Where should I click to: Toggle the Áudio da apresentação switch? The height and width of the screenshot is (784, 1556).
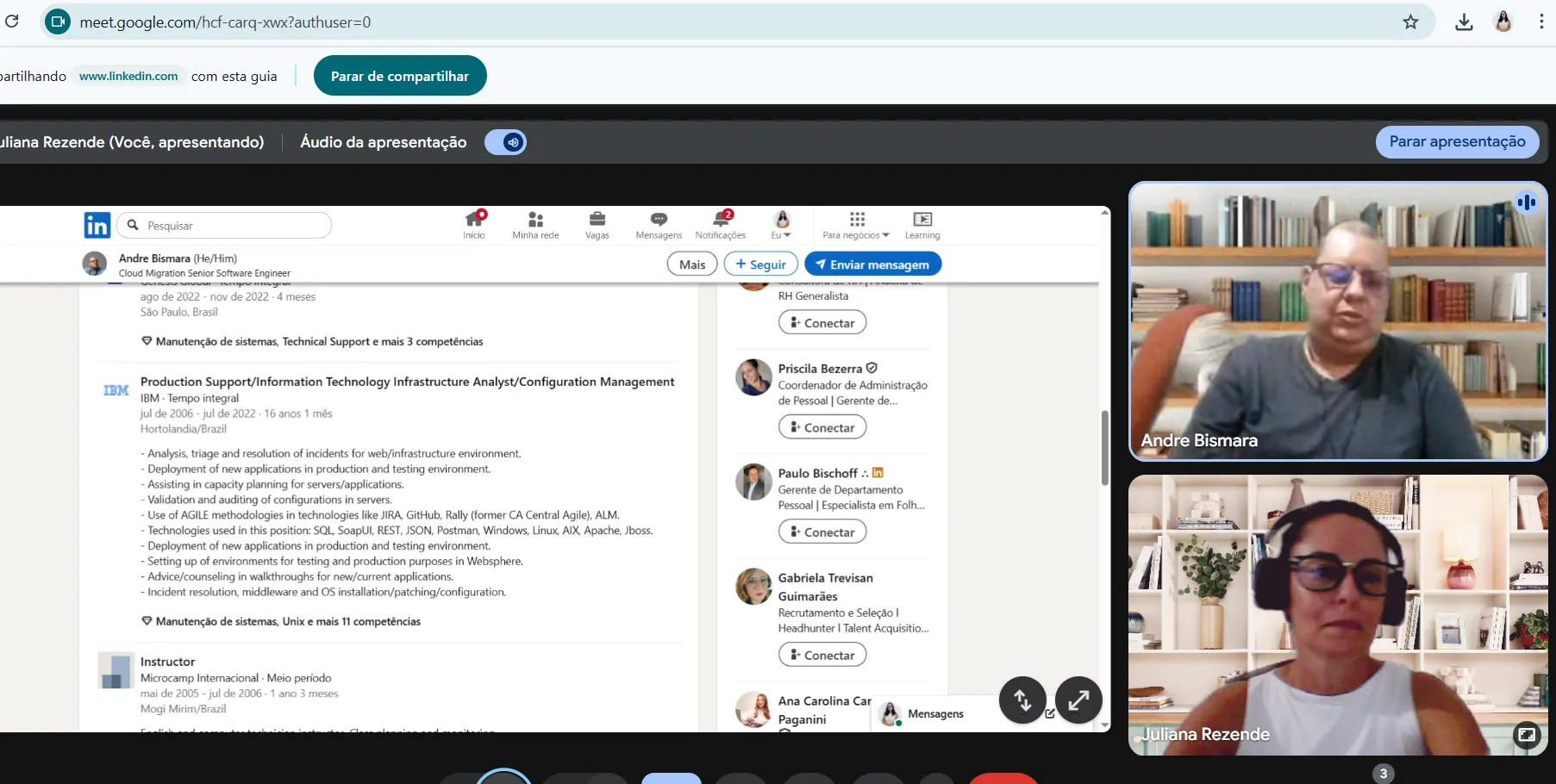[x=506, y=142]
